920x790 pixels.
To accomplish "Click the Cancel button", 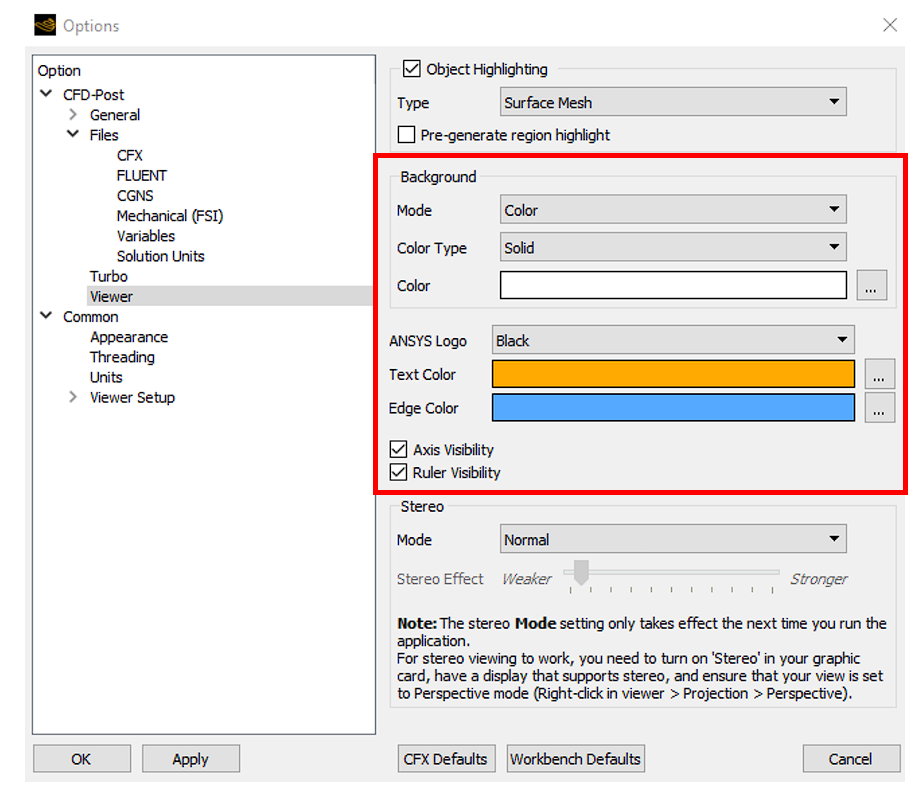I will [x=851, y=759].
